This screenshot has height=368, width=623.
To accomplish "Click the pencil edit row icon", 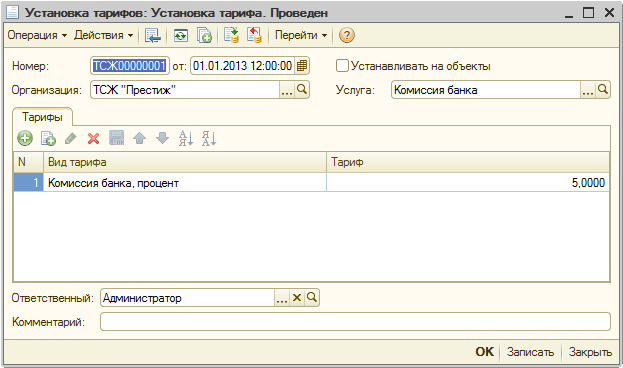I will click(71, 138).
